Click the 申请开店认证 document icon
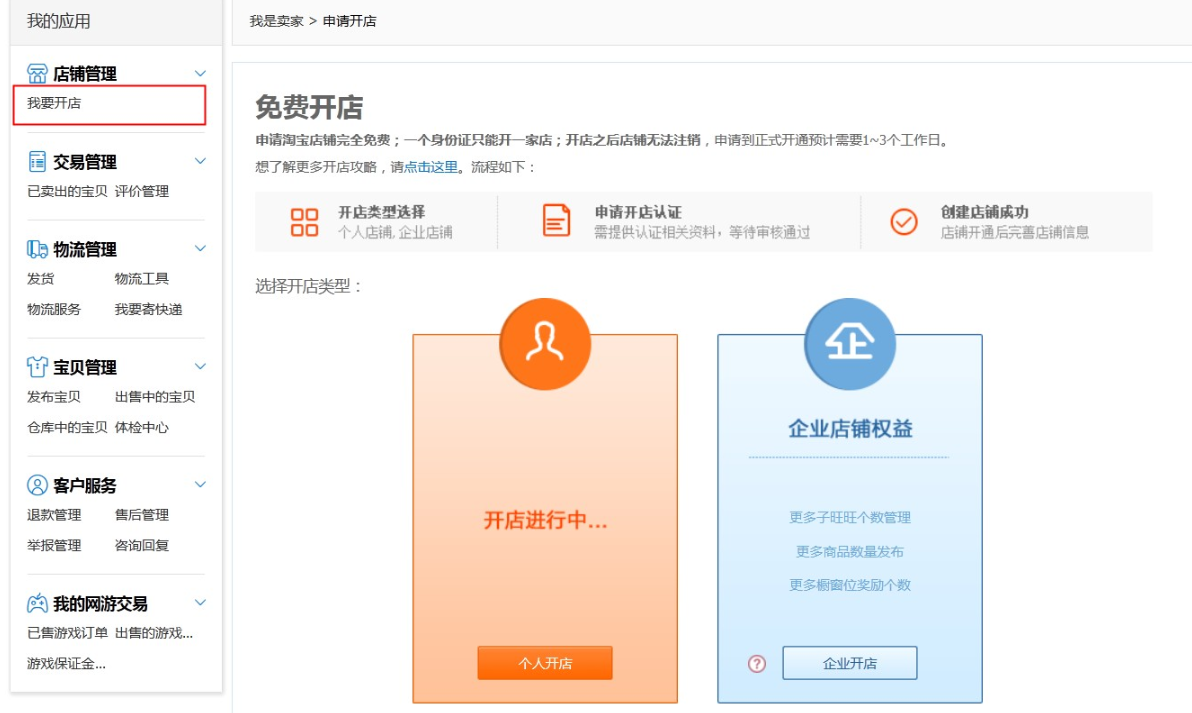 (x=556, y=220)
